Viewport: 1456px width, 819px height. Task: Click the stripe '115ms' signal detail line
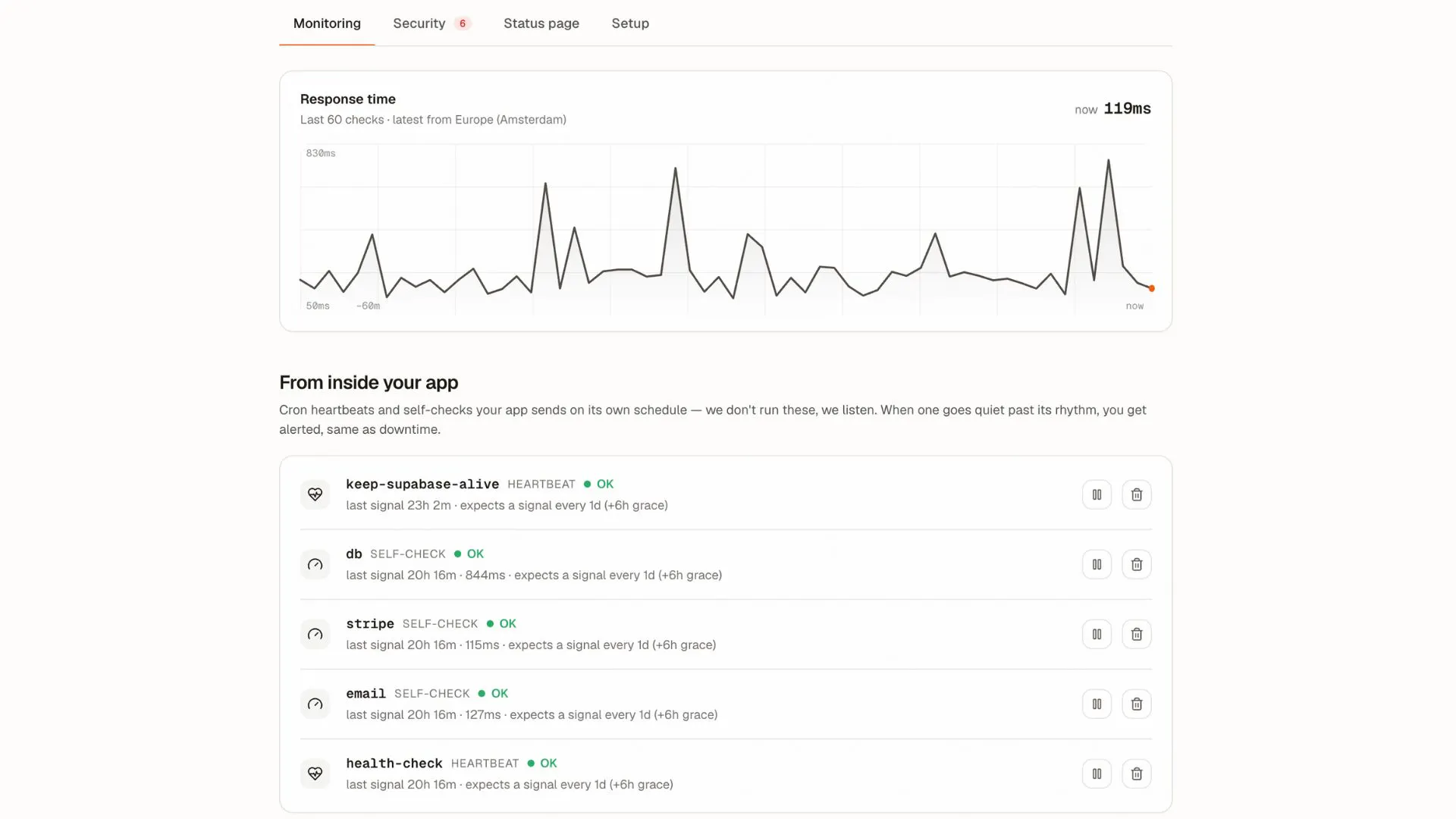pyautogui.click(x=531, y=645)
